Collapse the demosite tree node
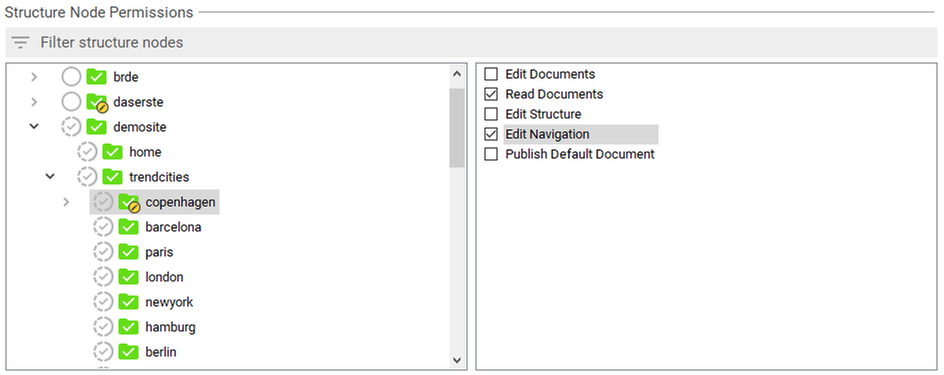944x375 pixels. 34,127
